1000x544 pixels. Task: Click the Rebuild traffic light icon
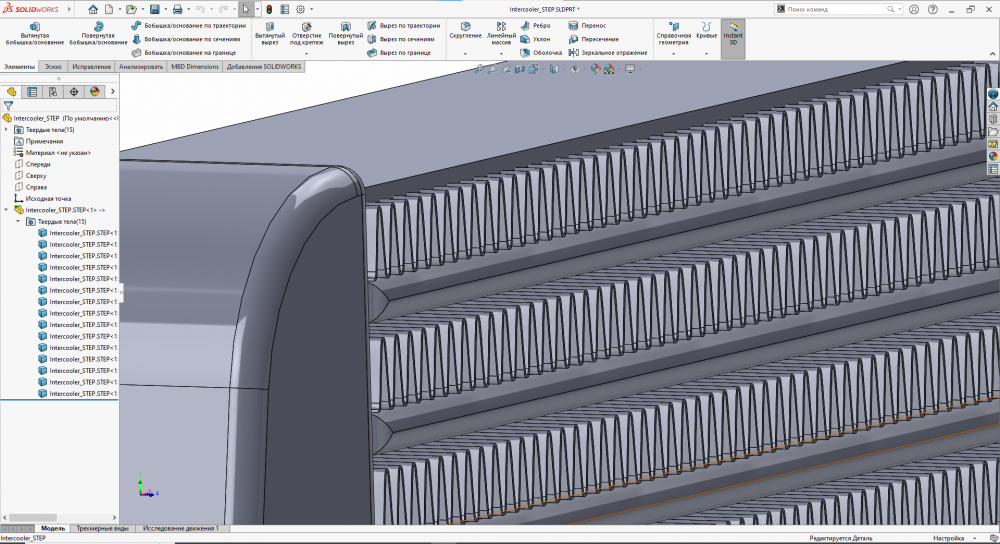[x=268, y=9]
